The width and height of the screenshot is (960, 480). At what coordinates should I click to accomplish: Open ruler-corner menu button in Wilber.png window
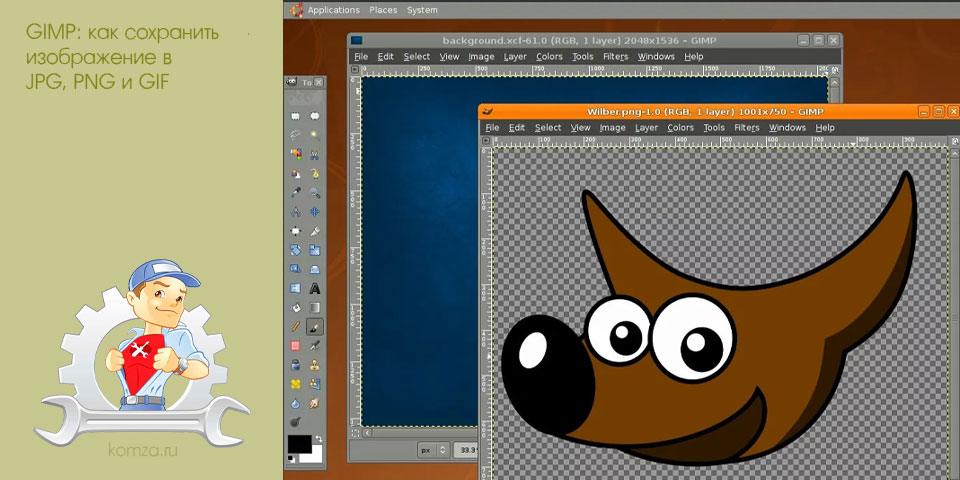[486, 141]
